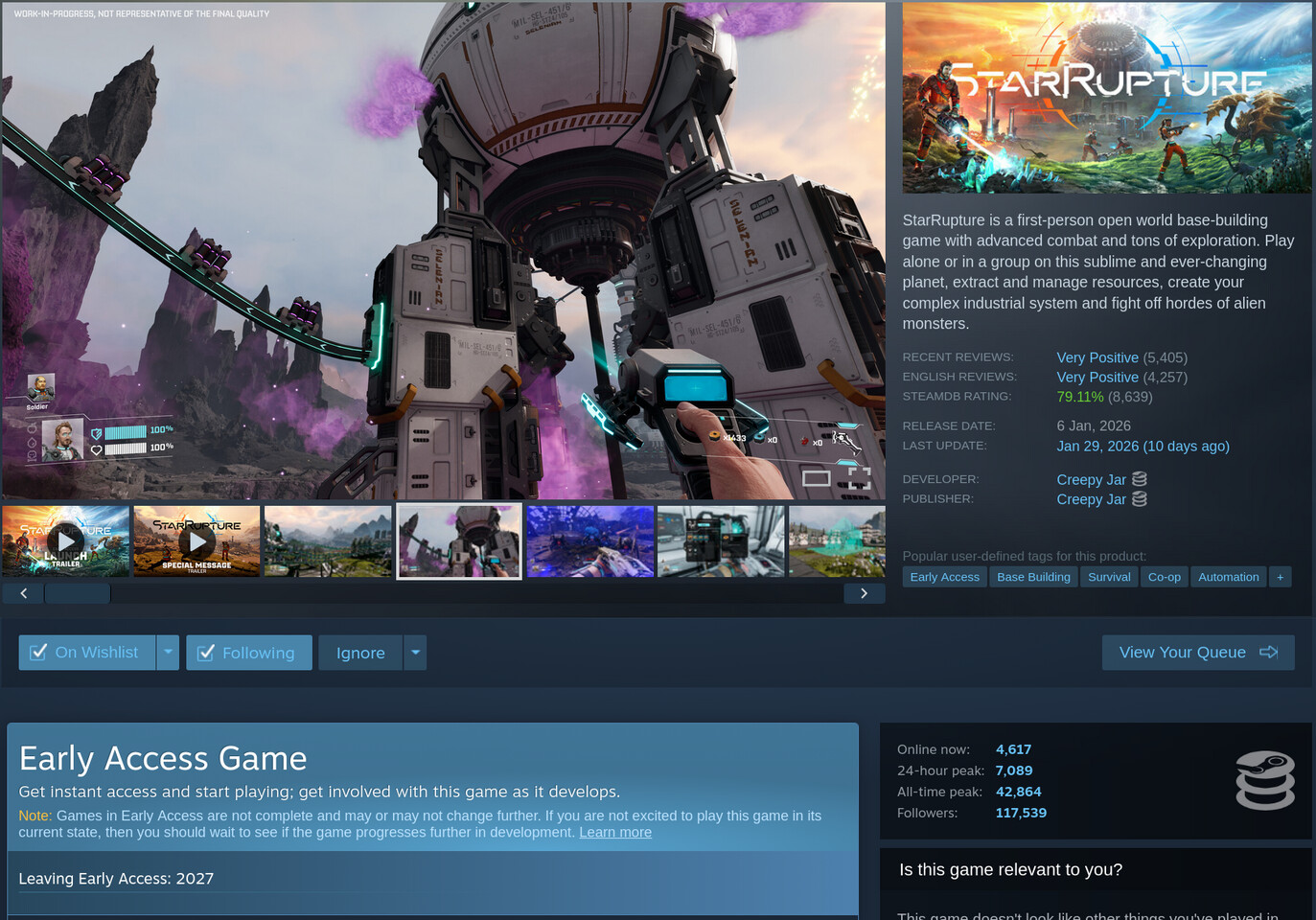This screenshot has height=920, width=1316.
Task: Open the Learn more link about Early Access
Action: pos(614,832)
